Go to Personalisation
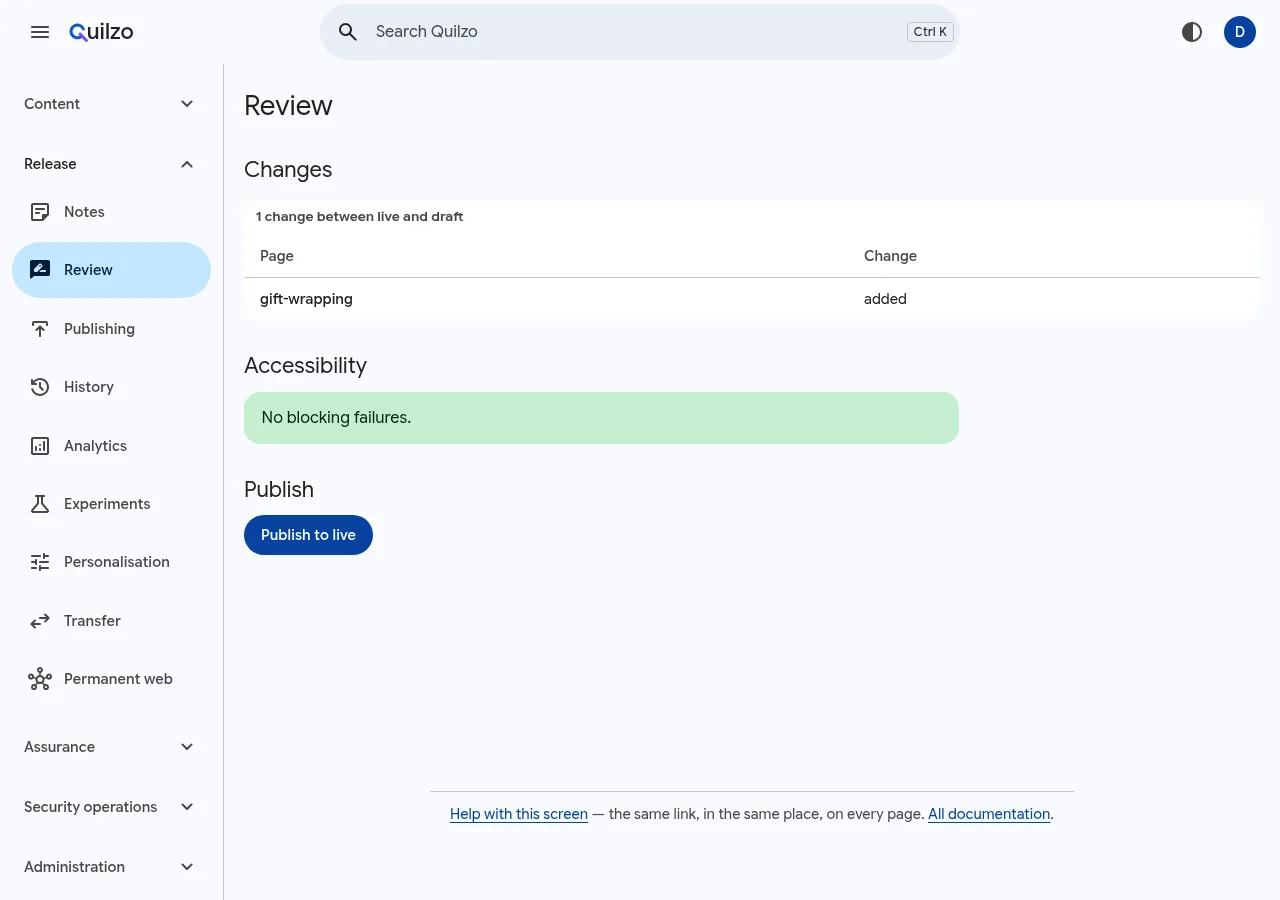This screenshot has width=1280, height=900. click(111, 562)
